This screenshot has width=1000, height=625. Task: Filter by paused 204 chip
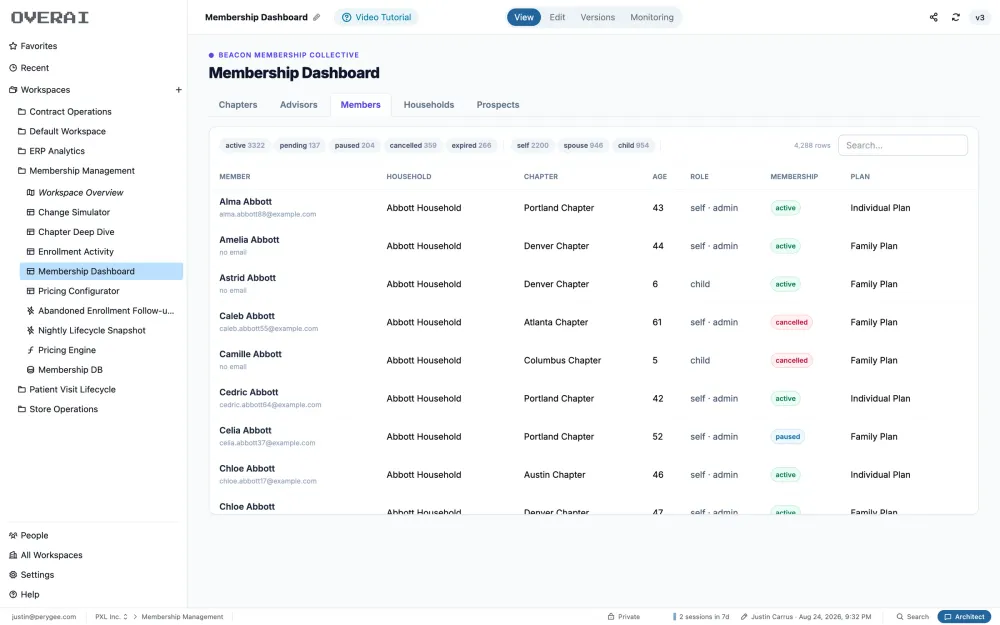355,145
